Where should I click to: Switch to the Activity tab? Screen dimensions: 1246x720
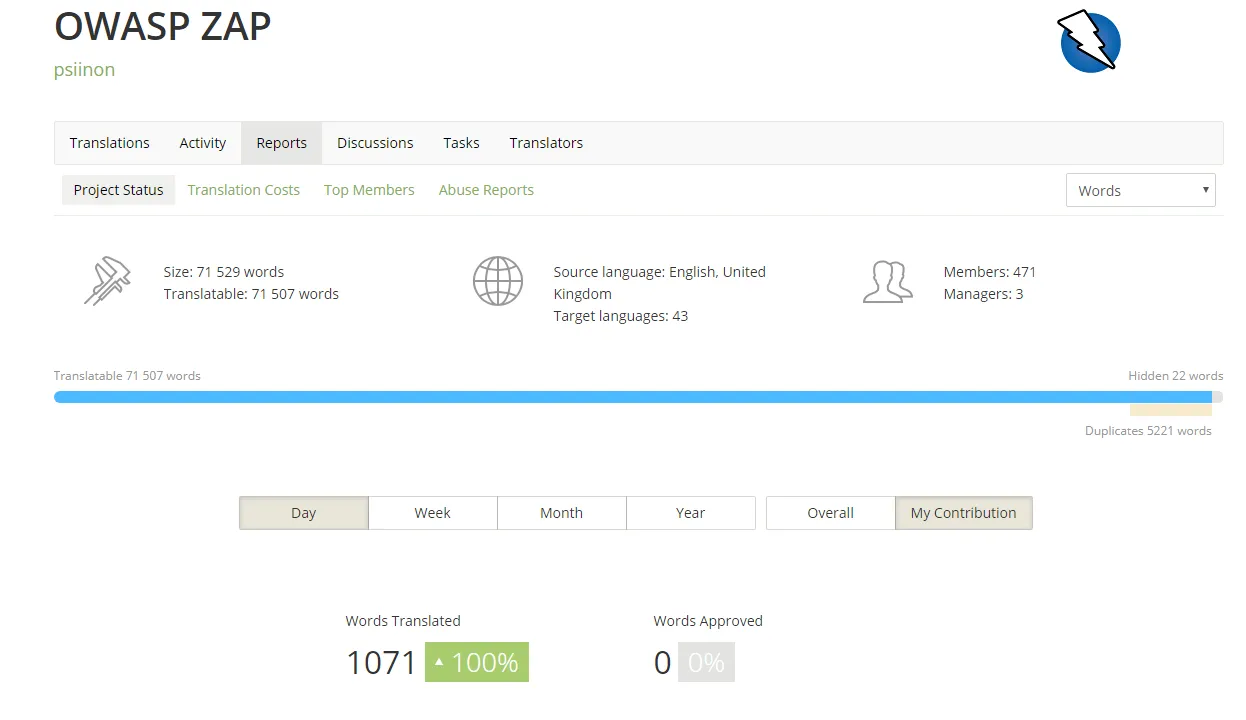tap(203, 143)
